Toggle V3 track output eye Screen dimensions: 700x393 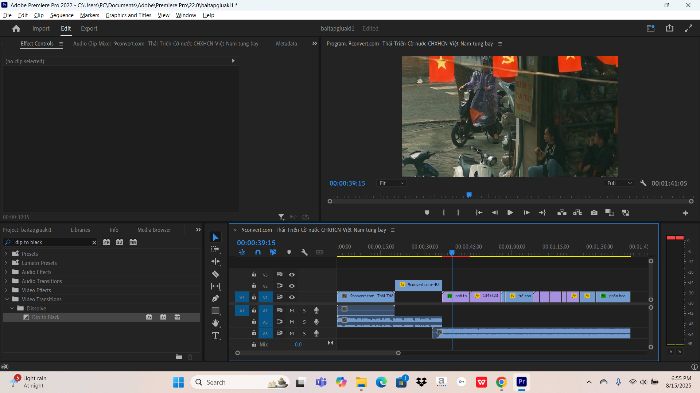pyautogui.click(x=292, y=274)
